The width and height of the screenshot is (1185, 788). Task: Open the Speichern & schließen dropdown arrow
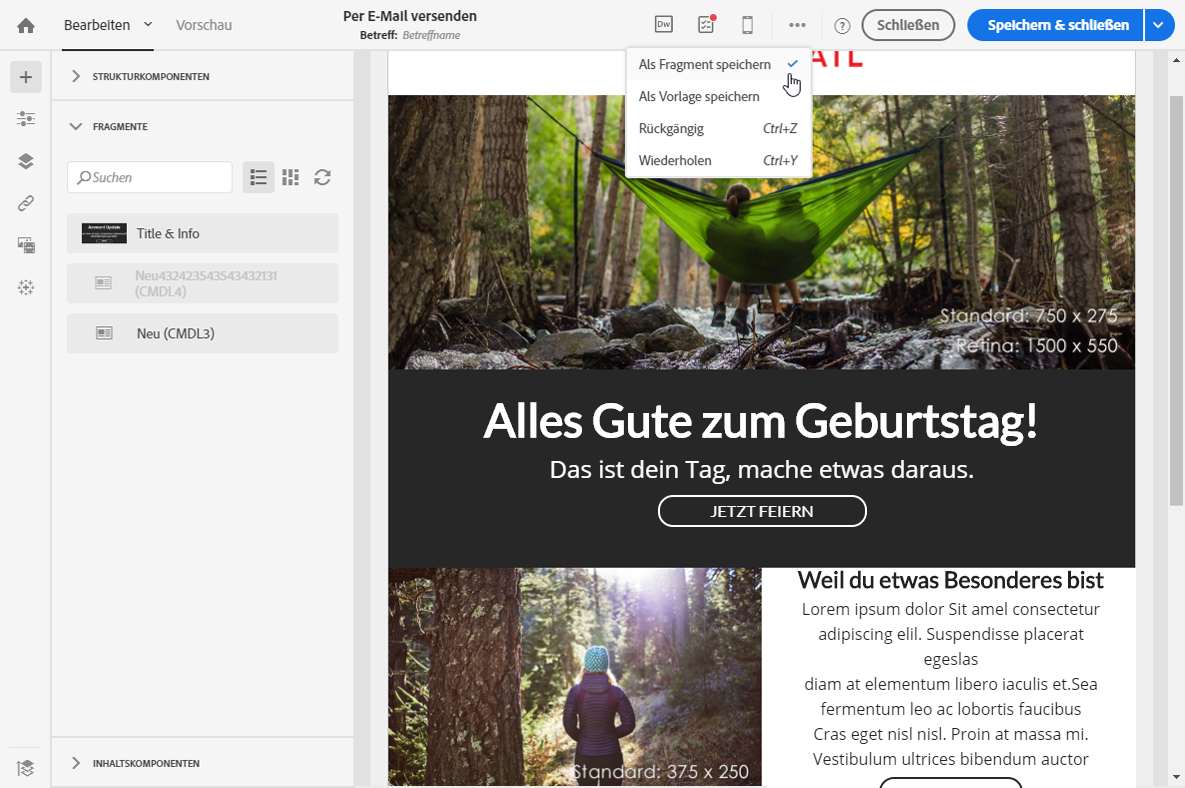pos(1159,25)
